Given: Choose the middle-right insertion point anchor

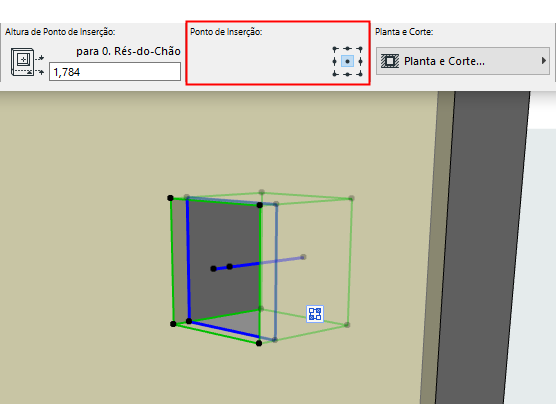Looking at the screenshot, I should point(360,61).
